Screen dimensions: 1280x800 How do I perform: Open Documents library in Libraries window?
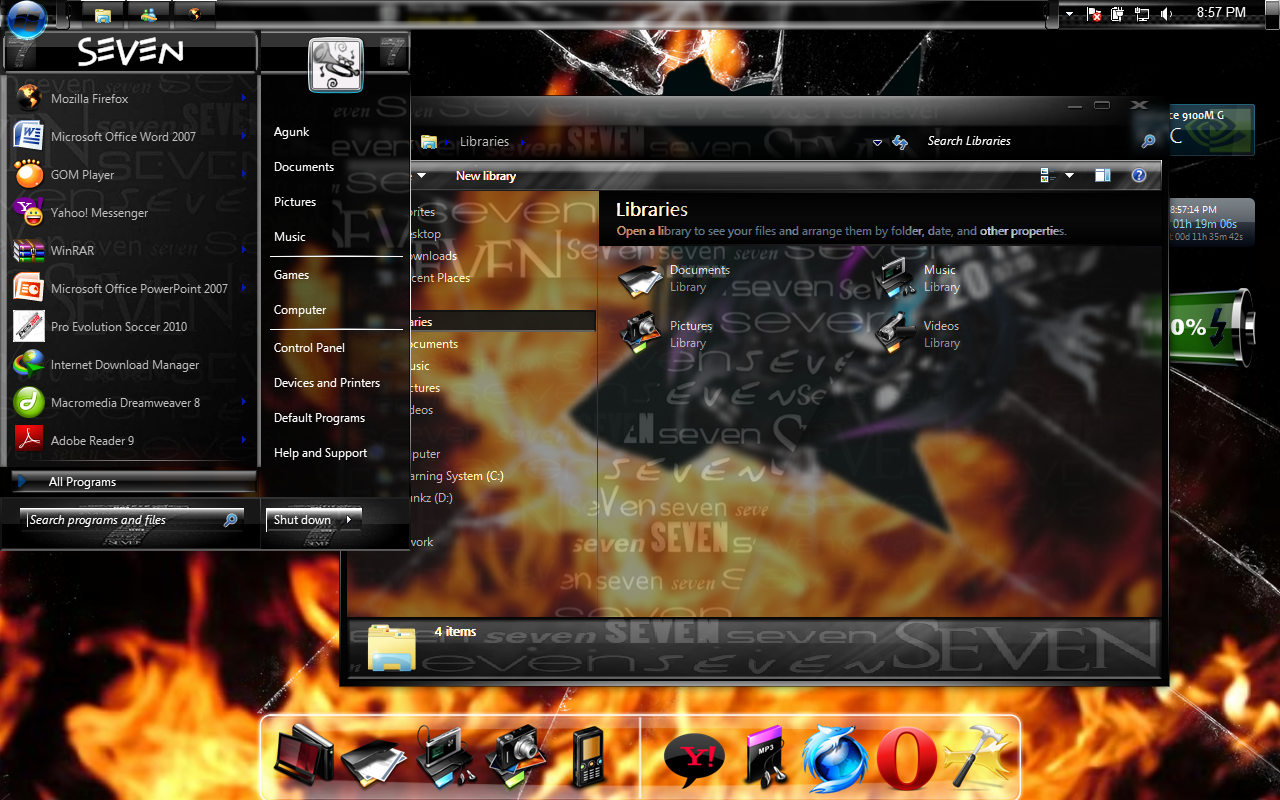click(x=675, y=278)
